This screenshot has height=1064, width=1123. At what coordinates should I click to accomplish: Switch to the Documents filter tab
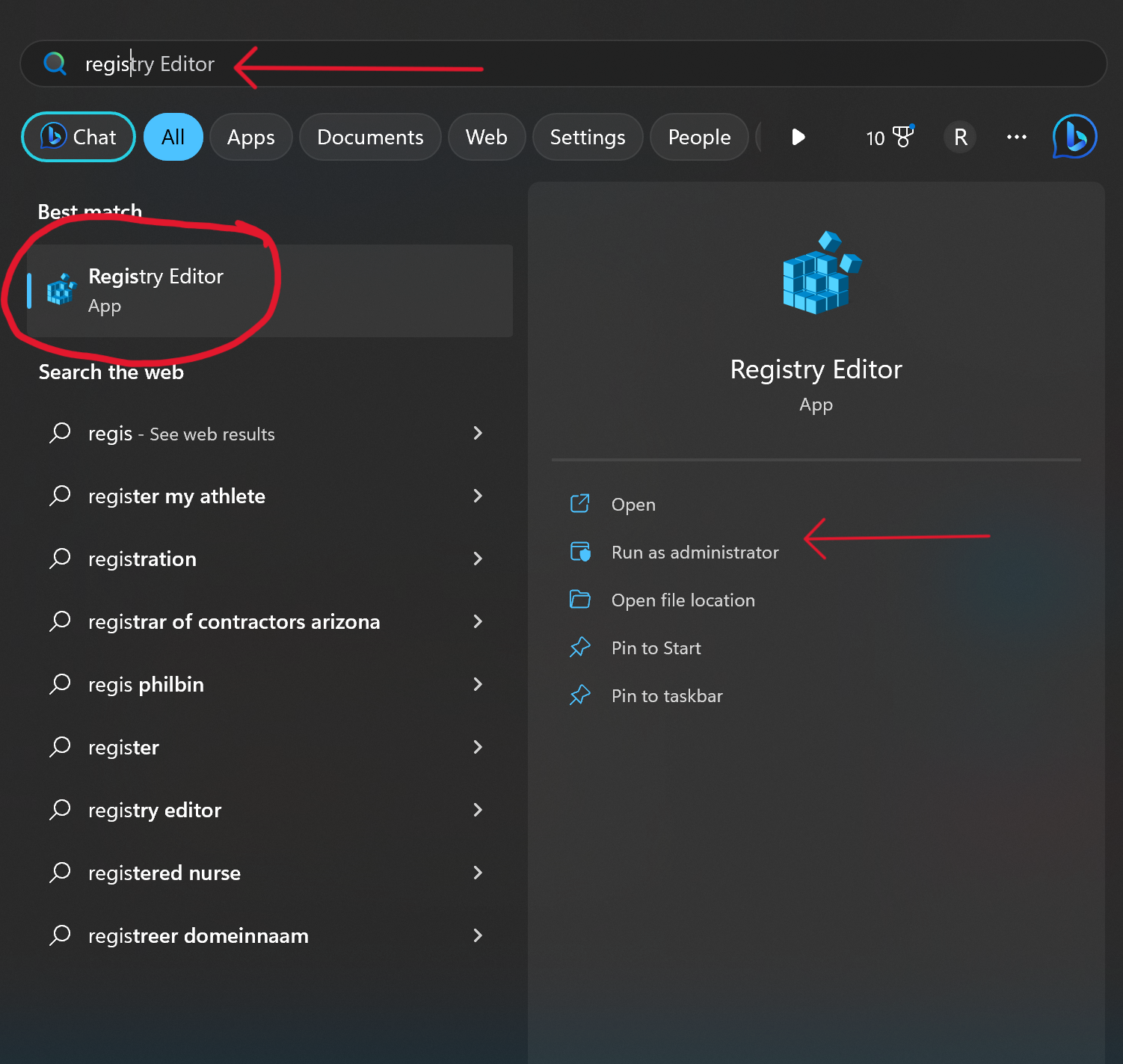[x=370, y=137]
